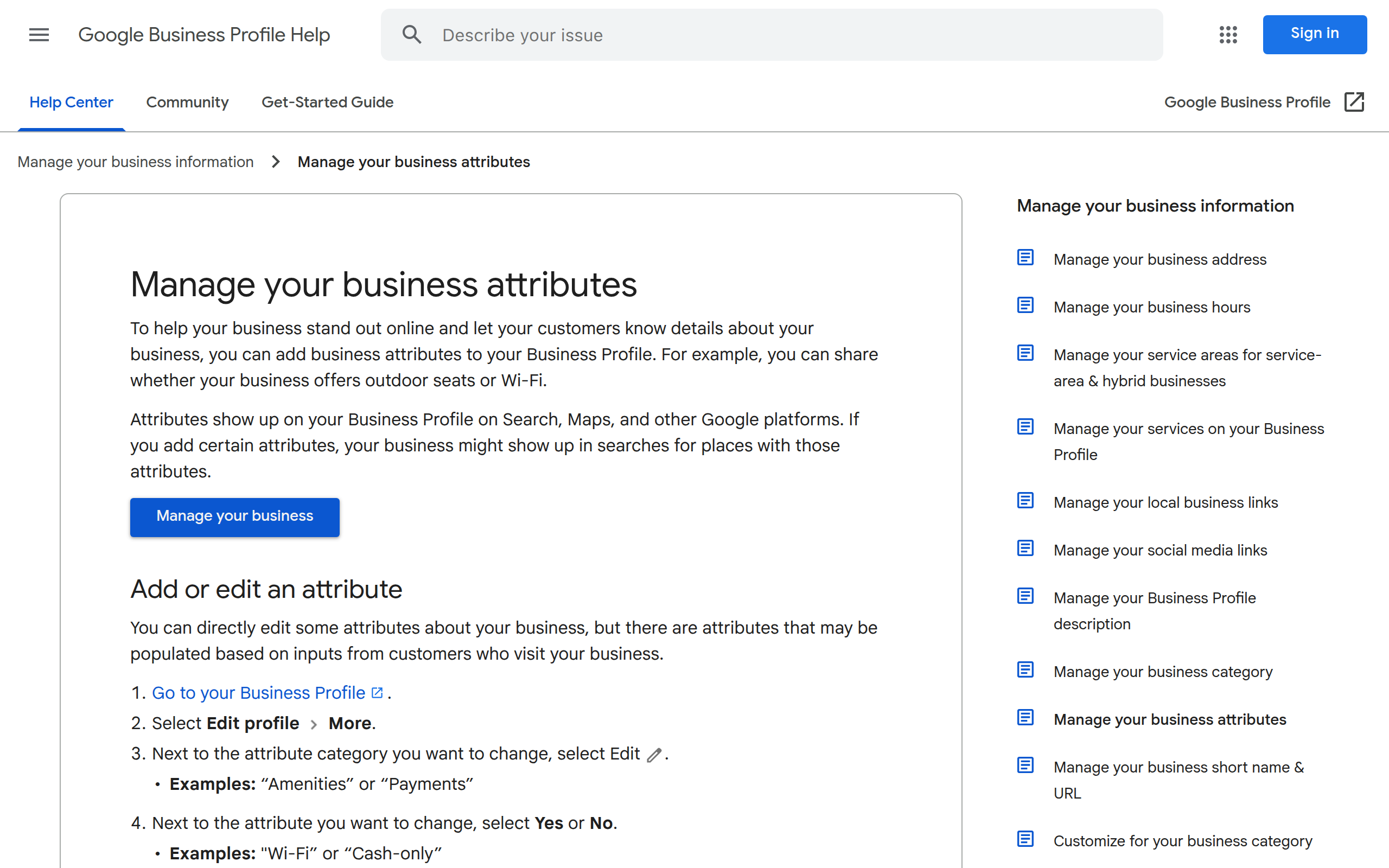Click the Manage your business information breadcrumb
Viewport: 1389px width, 868px height.
click(x=136, y=161)
